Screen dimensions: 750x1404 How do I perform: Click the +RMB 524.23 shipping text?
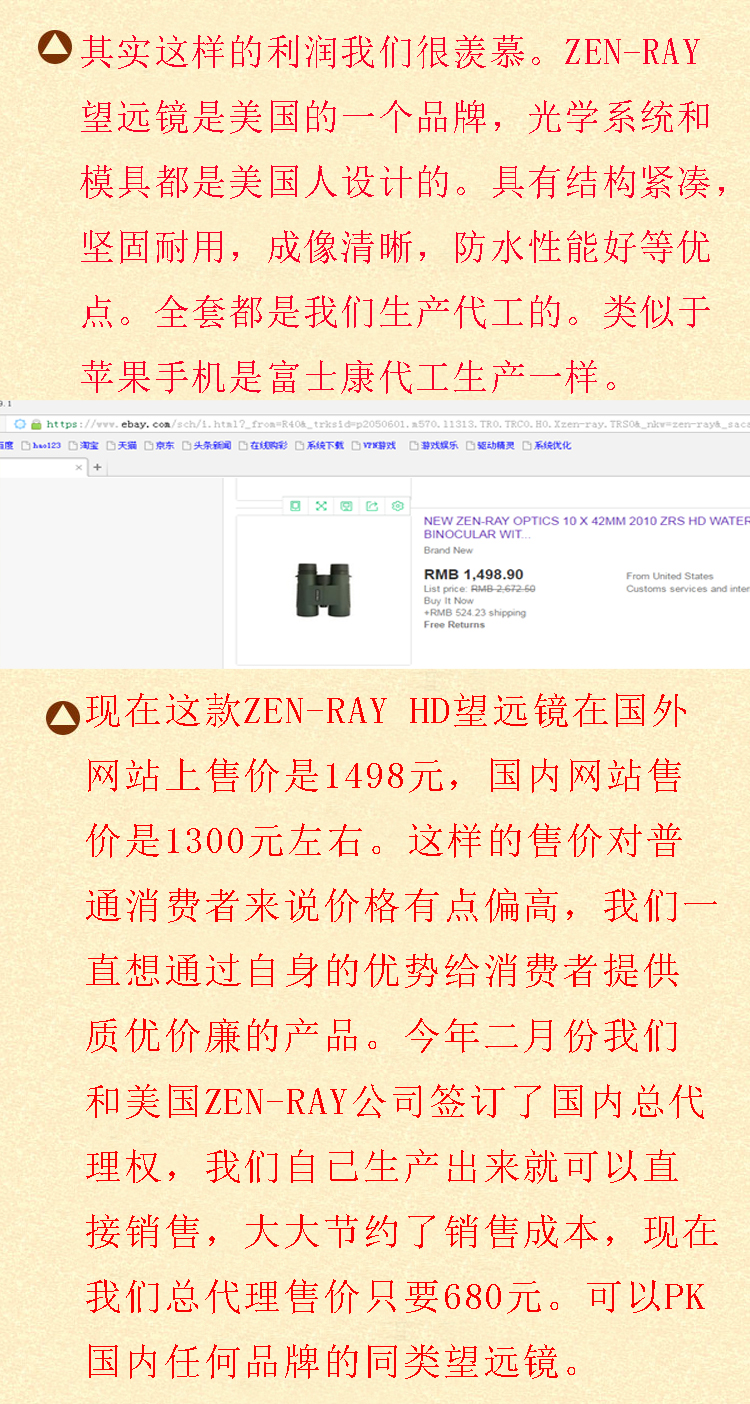(x=475, y=613)
